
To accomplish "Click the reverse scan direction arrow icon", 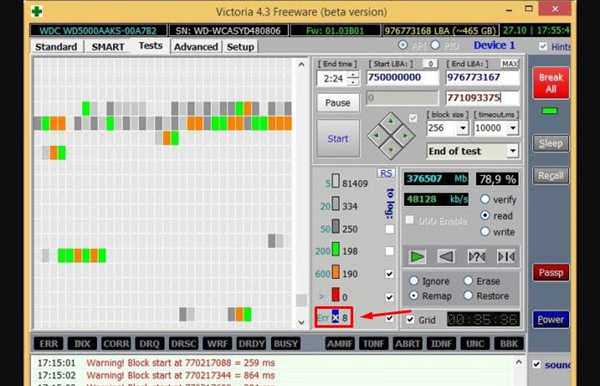I will (x=446, y=256).
